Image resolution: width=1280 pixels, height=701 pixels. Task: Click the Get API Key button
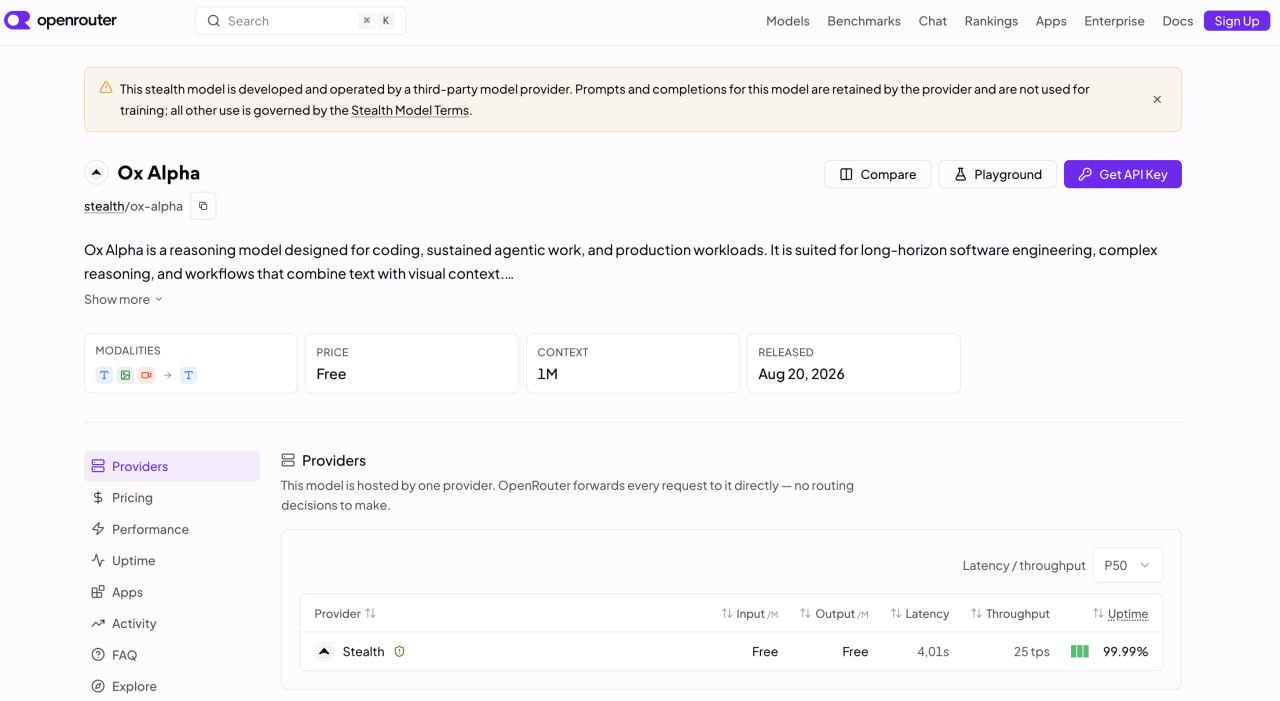click(1123, 174)
